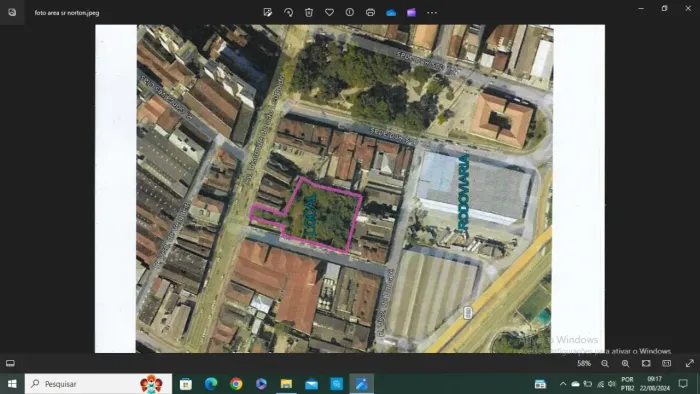
Task: Open File Explorer from the taskbar
Action: tap(286, 384)
